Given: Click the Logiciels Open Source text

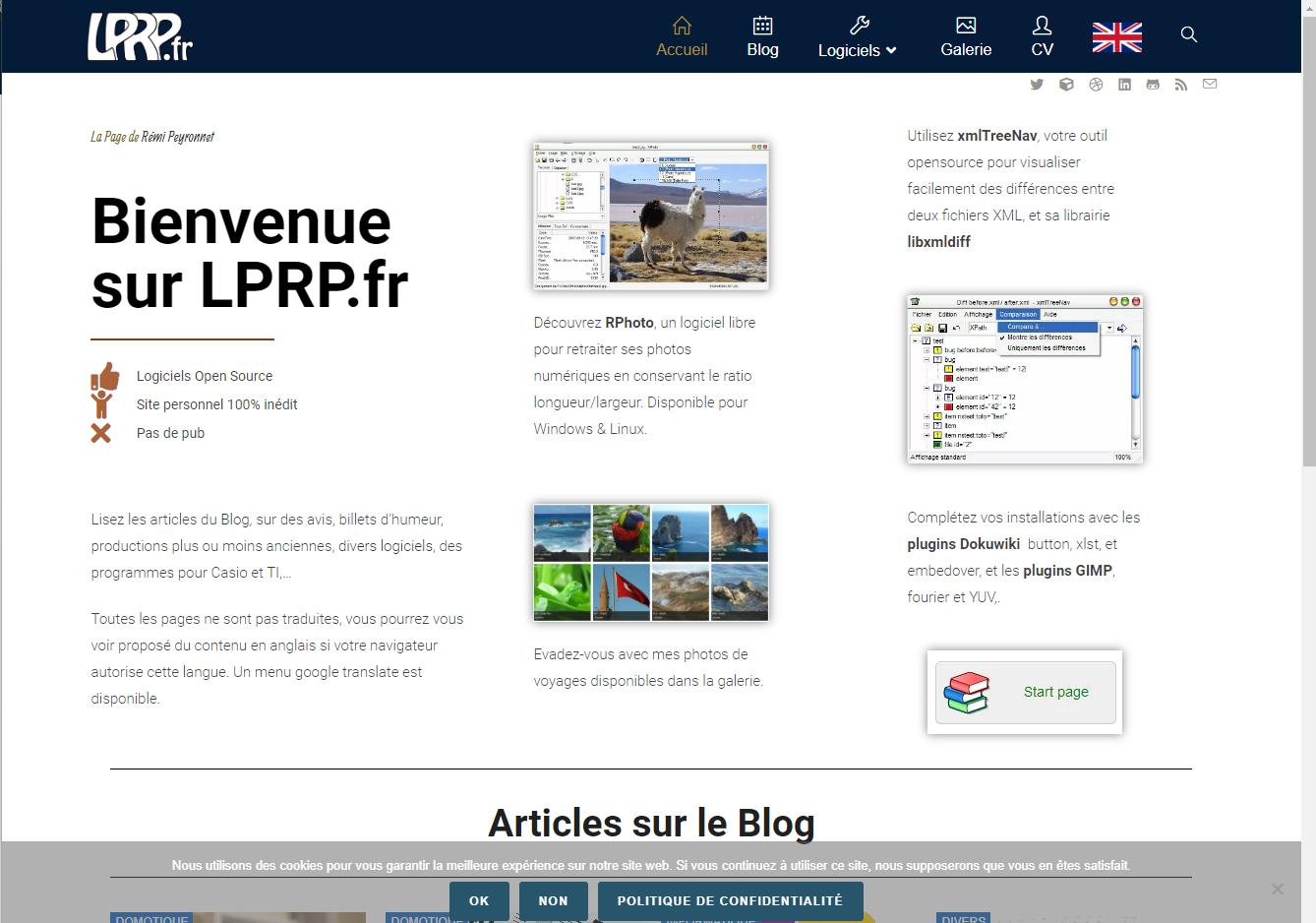Looking at the screenshot, I should 205,376.
